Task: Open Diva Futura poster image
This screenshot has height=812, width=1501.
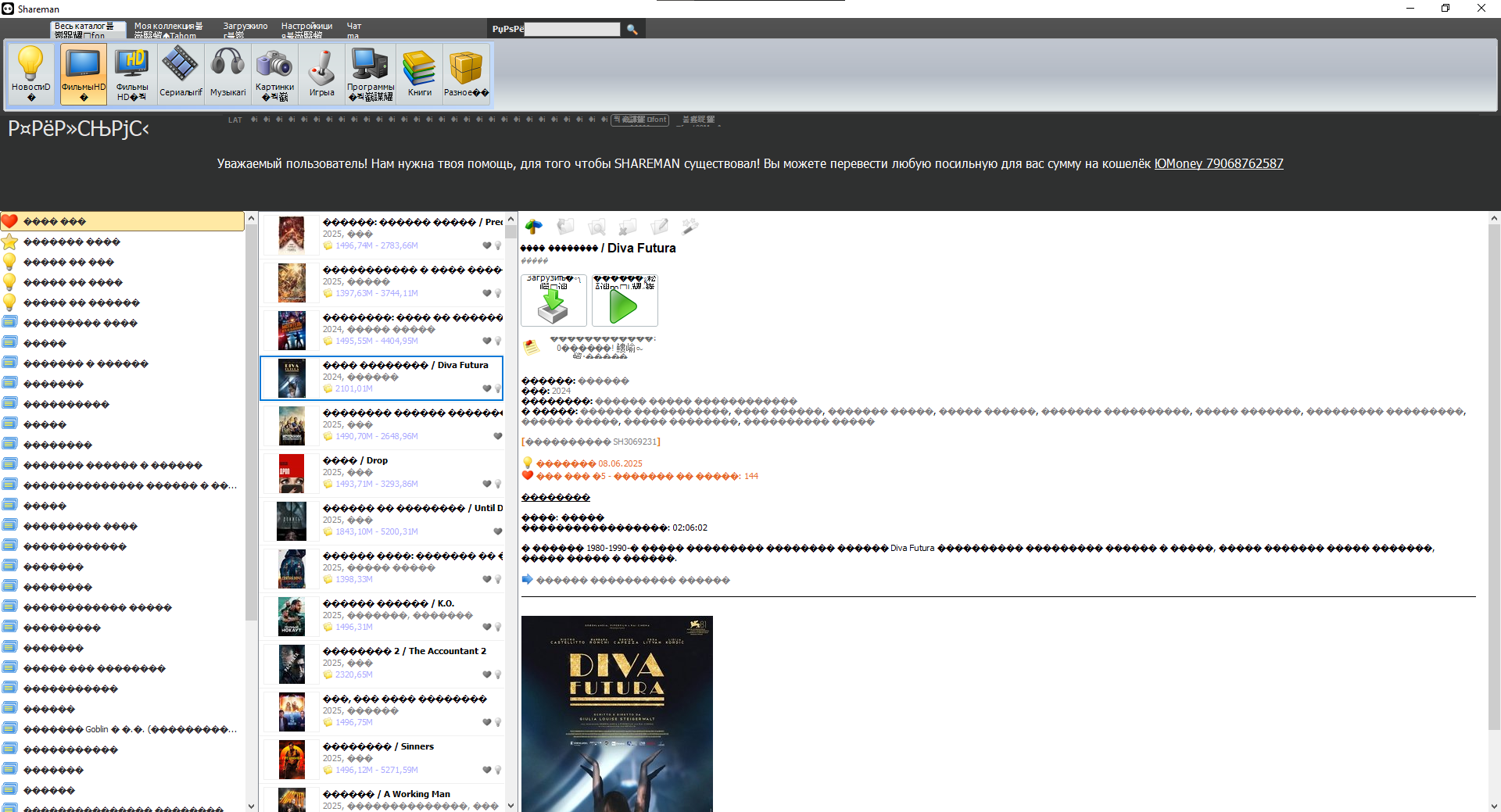Action: pos(617,714)
